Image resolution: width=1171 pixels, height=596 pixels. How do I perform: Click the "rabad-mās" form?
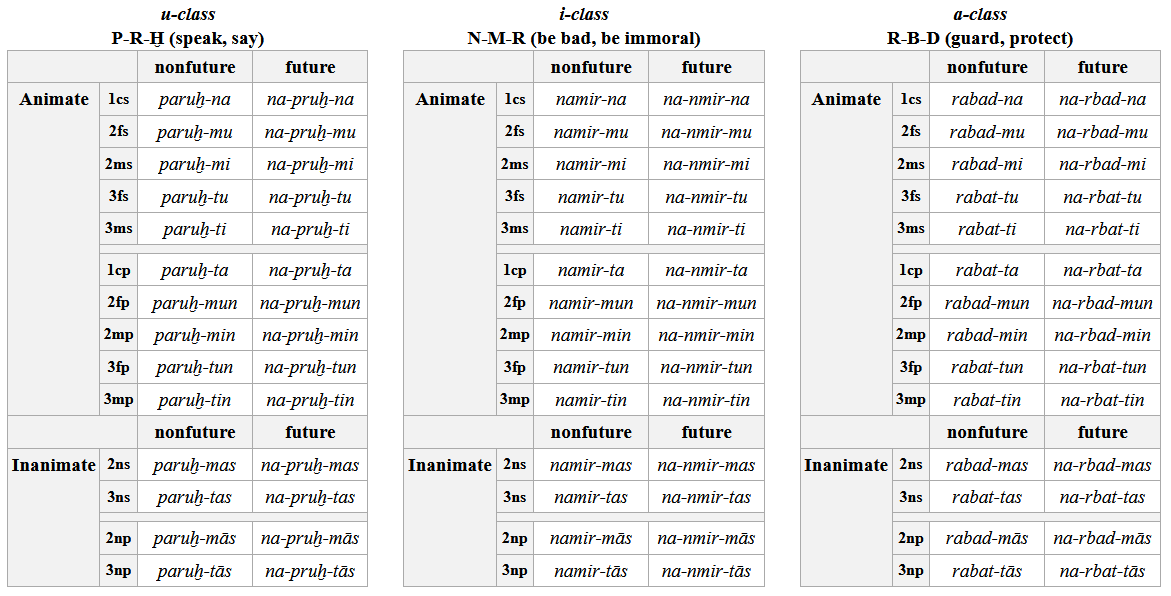[x=987, y=538]
